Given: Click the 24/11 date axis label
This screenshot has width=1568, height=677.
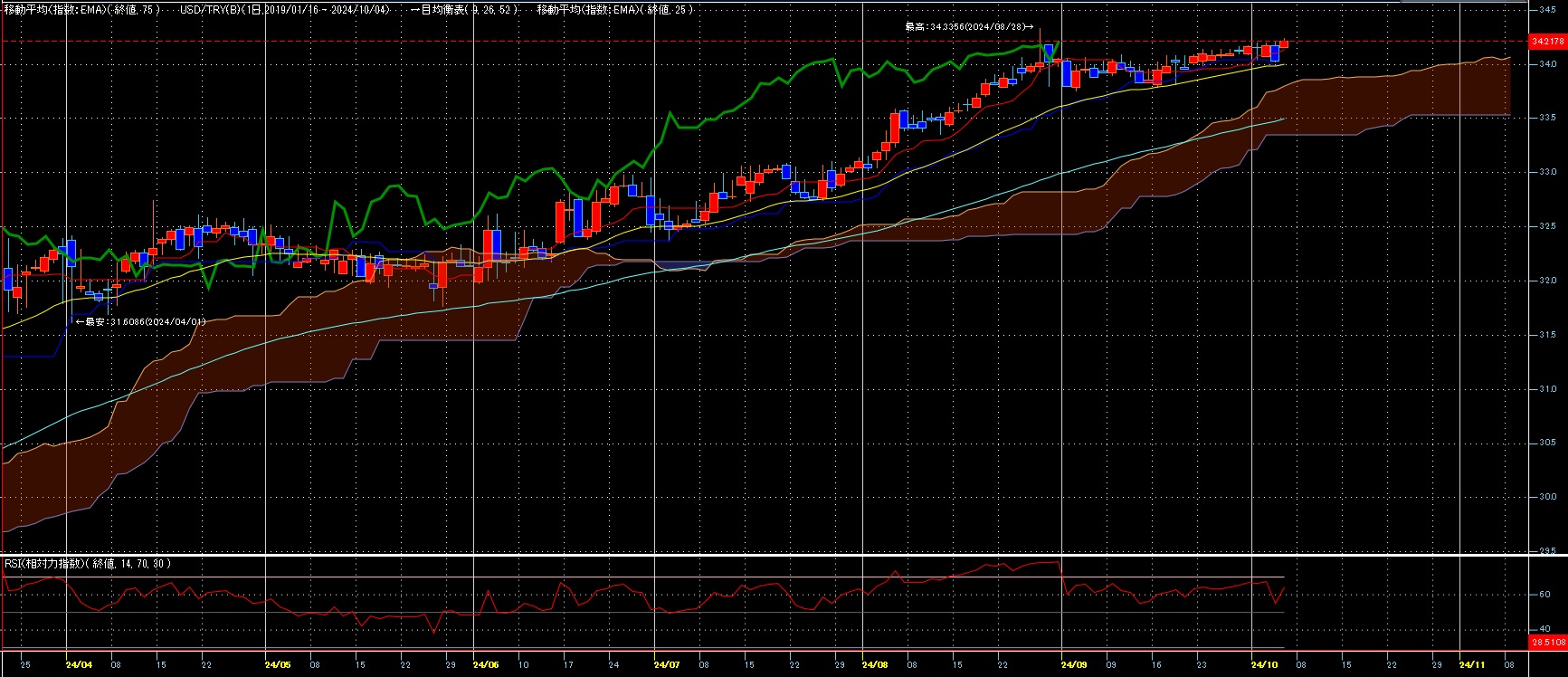Looking at the screenshot, I should click(x=1472, y=664).
